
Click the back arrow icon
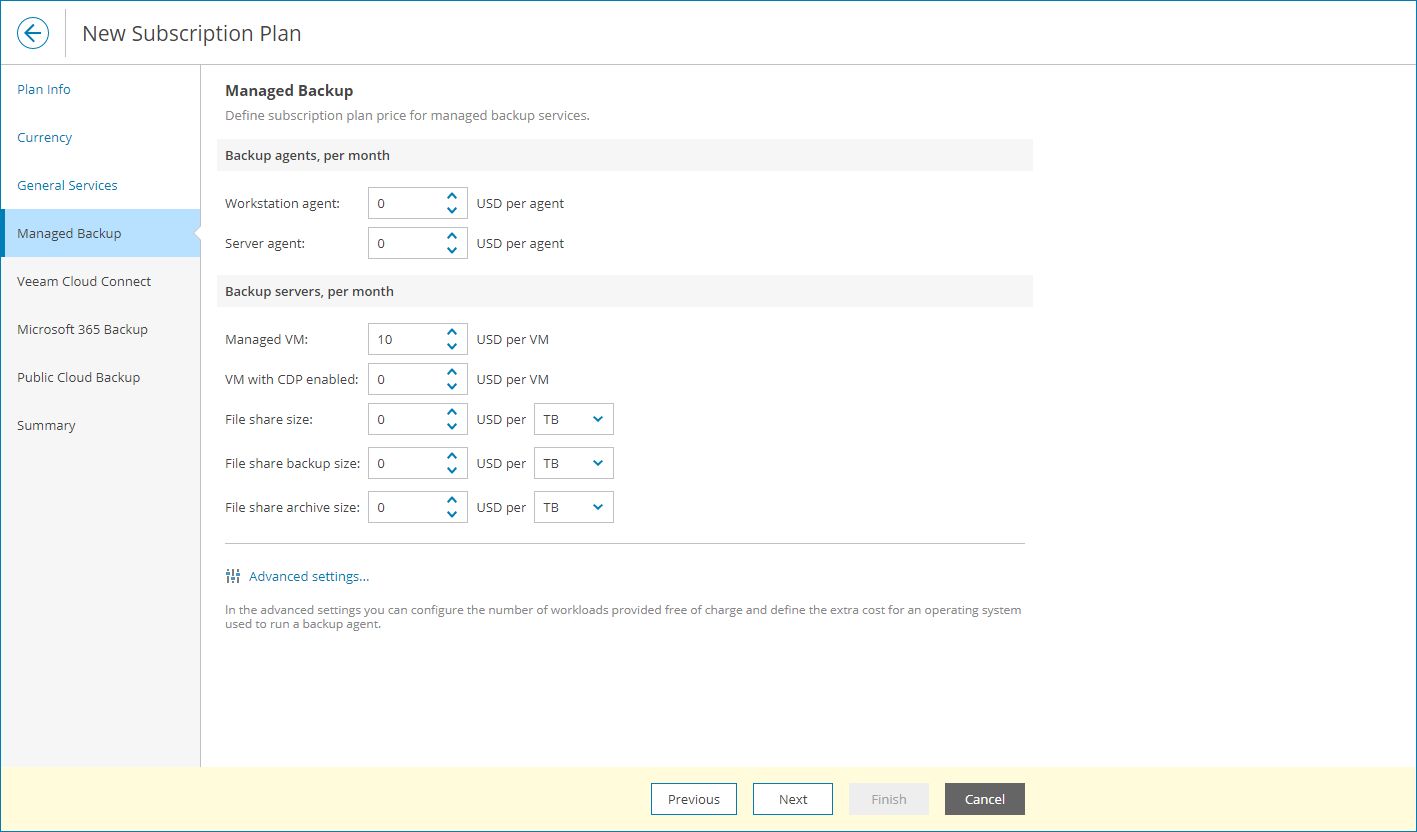click(33, 33)
